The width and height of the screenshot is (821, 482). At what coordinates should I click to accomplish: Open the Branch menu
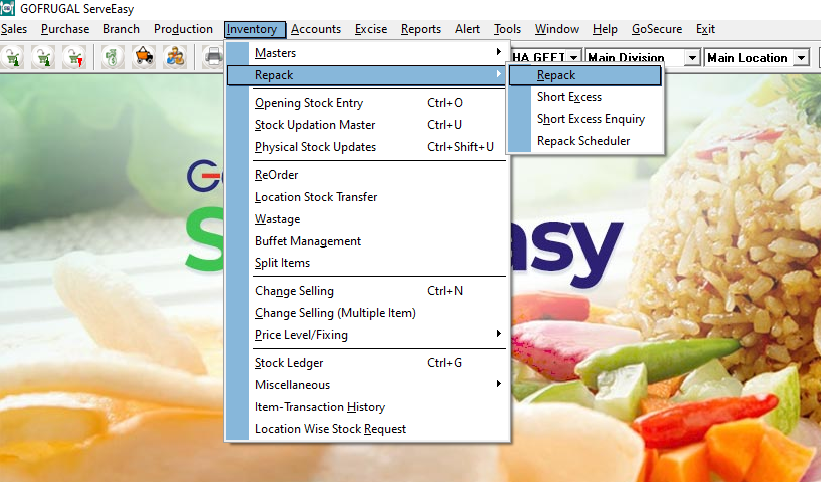121,29
